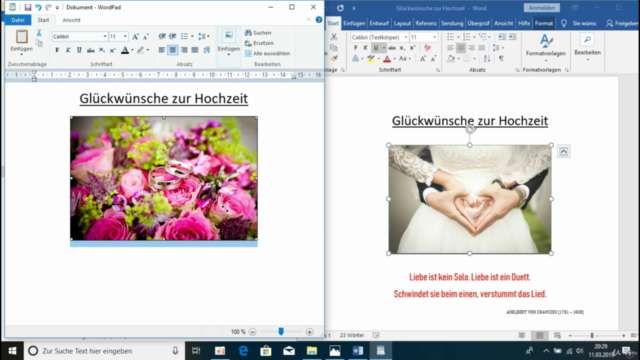Click the Anmelden button in Word
The width and height of the screenshot is (640, 360).
click(542, 8)
